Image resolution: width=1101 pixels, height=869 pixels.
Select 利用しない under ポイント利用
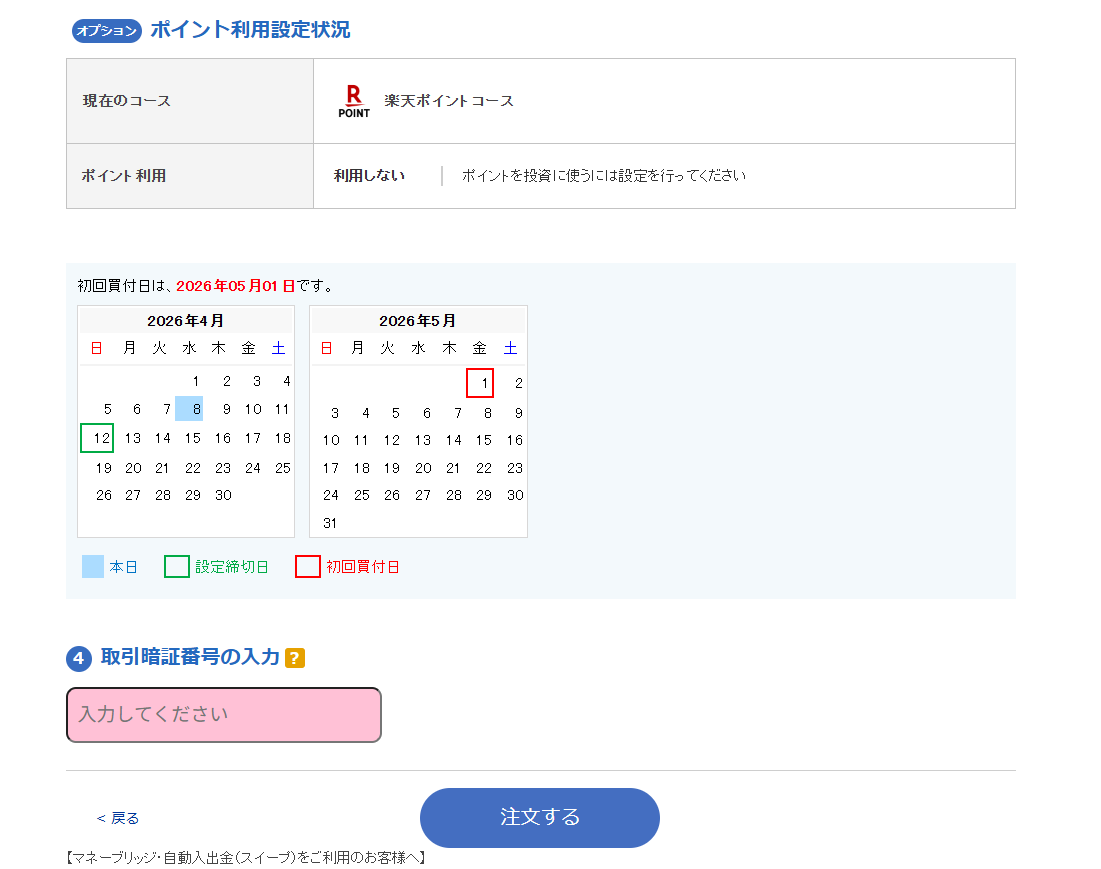[x=363, y=175]
